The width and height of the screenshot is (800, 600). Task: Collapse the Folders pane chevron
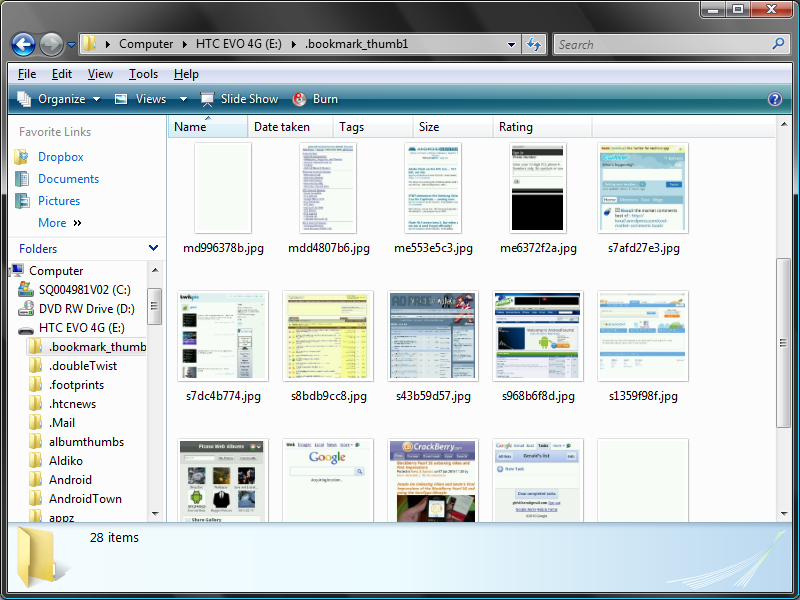[153, 248]
